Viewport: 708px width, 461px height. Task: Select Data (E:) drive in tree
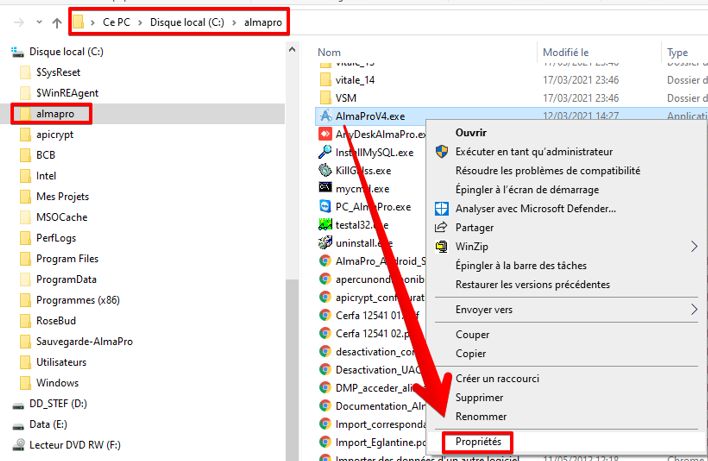pos(48,424)
